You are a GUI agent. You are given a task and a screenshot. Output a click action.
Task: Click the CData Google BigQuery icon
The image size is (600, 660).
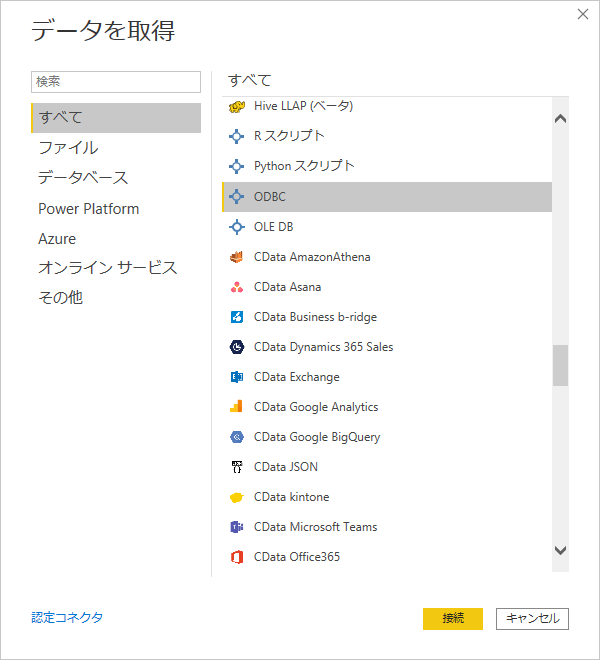(x=237, y=437)
